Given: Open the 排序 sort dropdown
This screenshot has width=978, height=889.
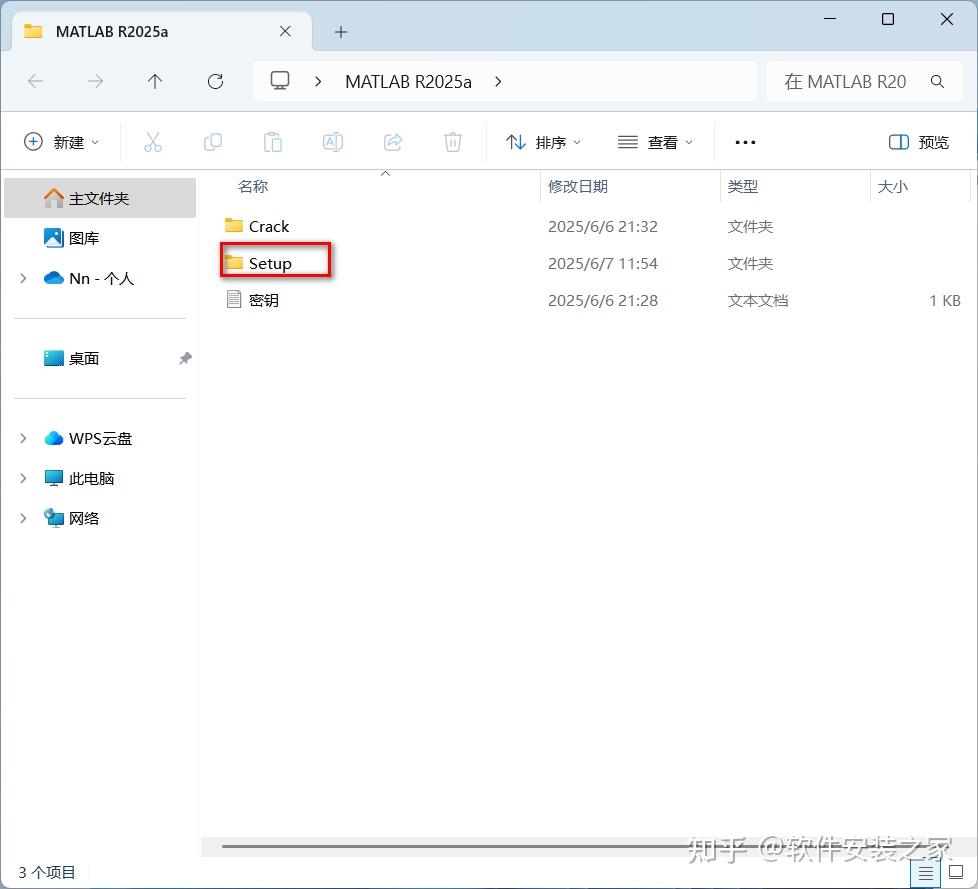Looking at the screenshot, I should click(x=543, y=142).
